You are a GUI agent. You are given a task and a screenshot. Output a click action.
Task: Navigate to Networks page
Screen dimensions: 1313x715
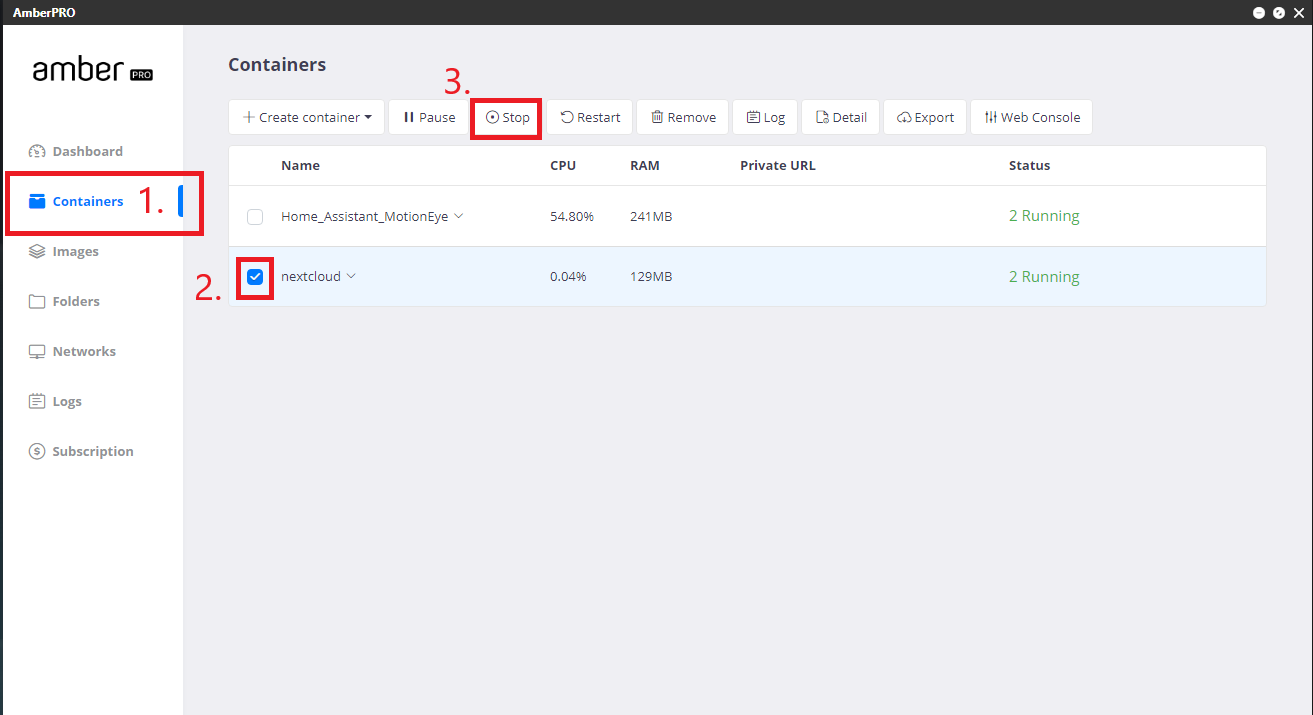coord(72,352)
